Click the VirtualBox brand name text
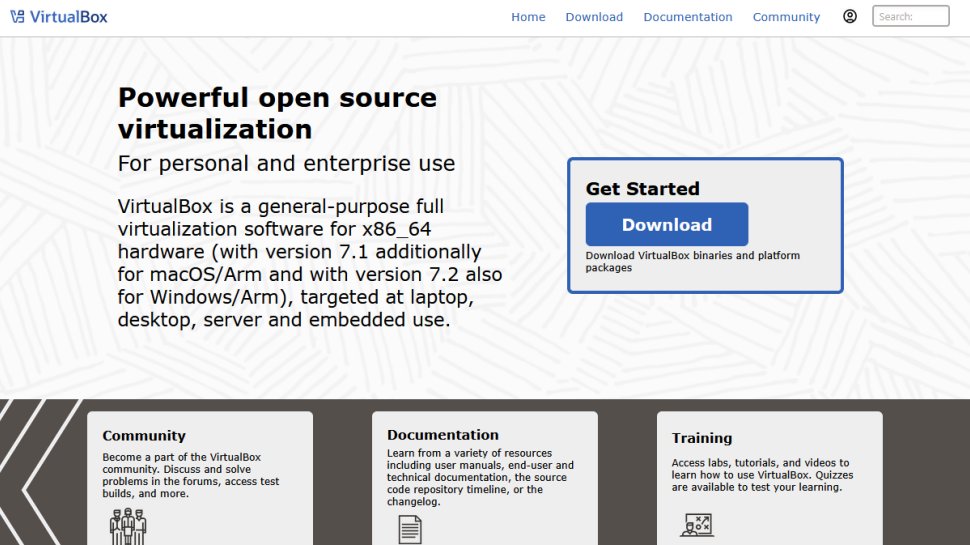The height and width of the screenshot is (545, 970). coord(69,17)
